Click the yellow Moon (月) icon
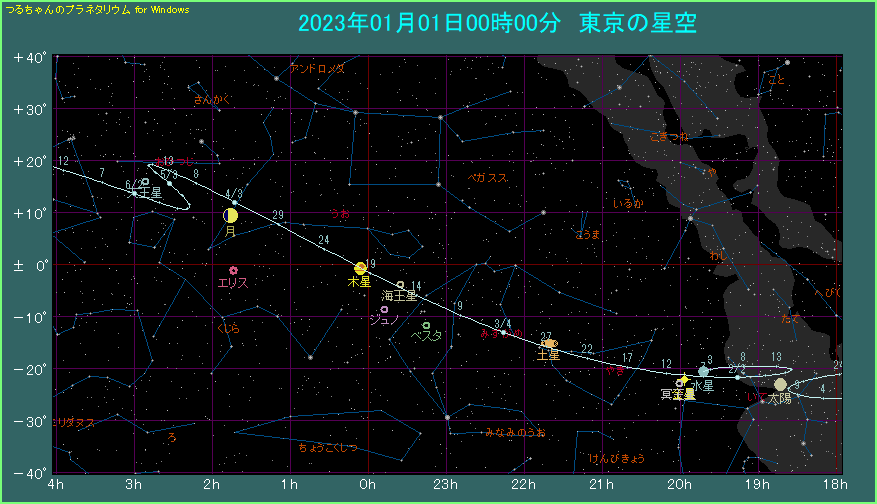The height and width of the screenshot is (504, 877). 231,215
